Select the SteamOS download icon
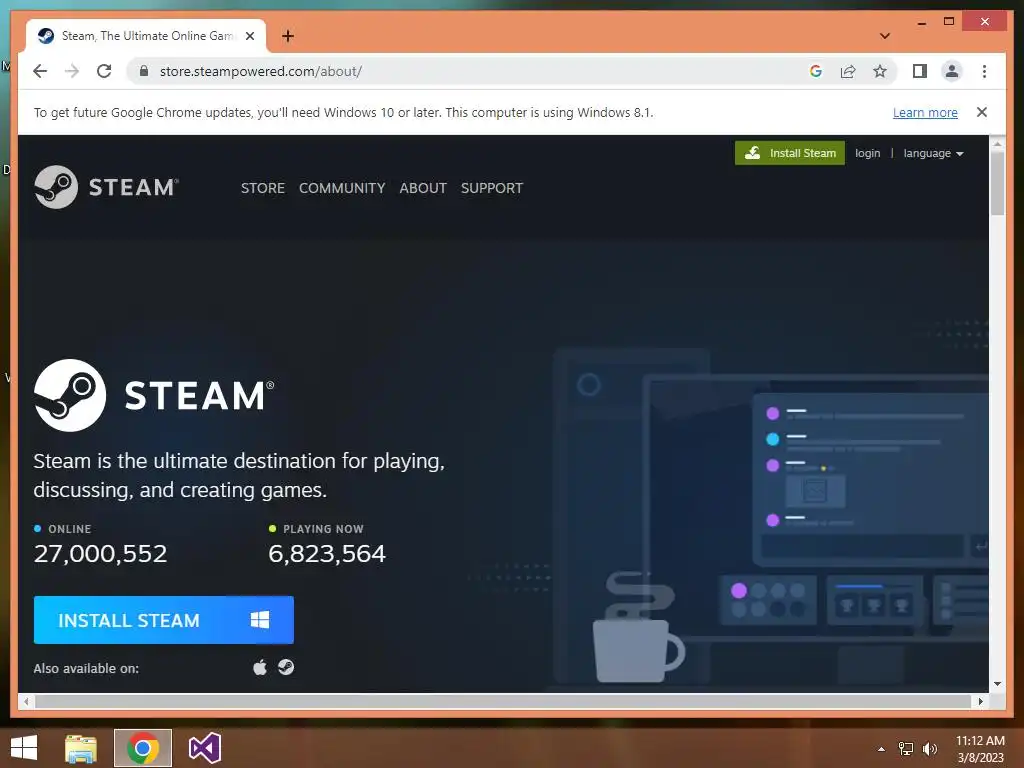 coord(286,667)
